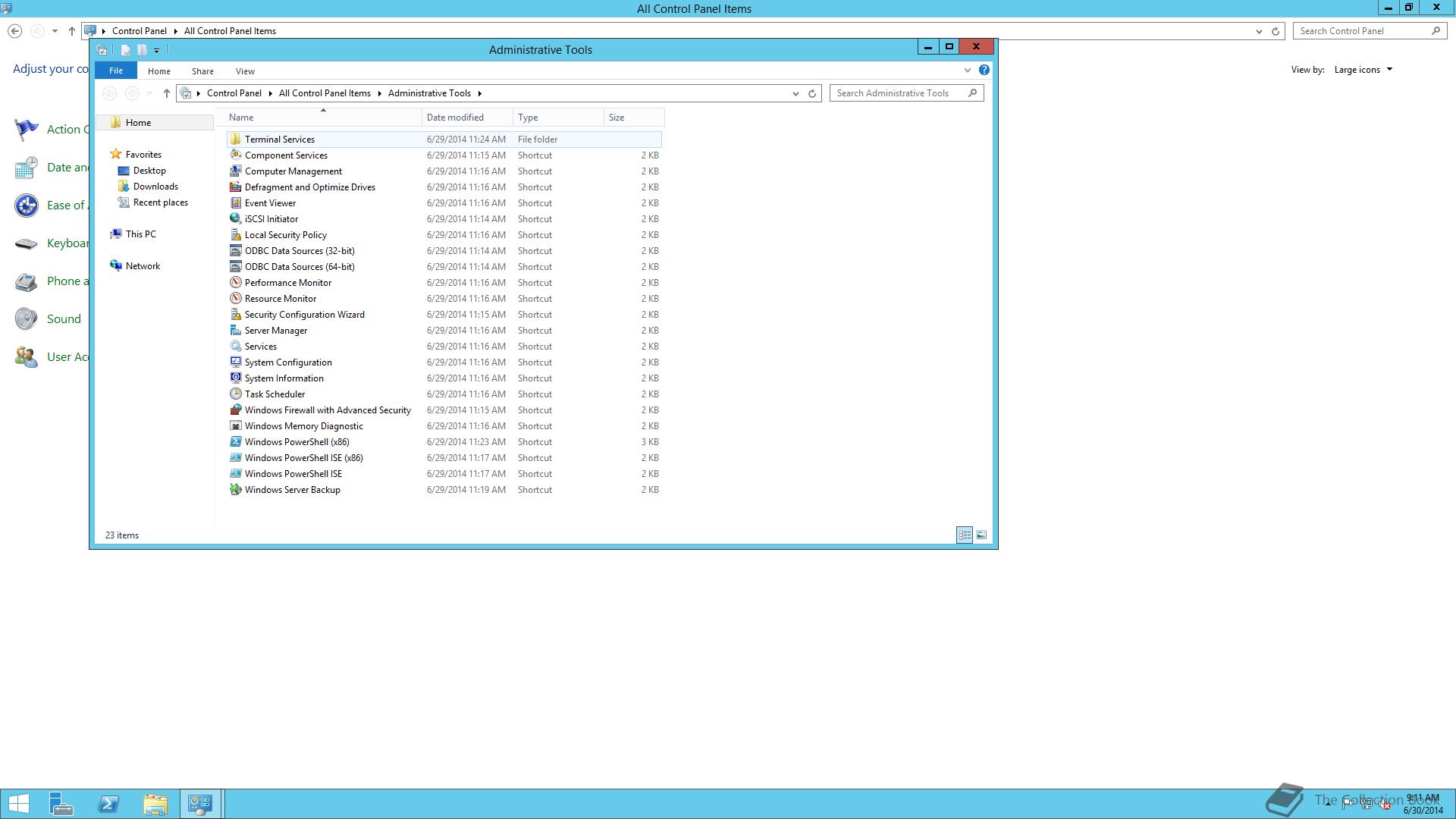Select the Event Viewer icon
Image resolution: width=1456 pixels, height=819 pixels.
pyautogui.click(x=236, y=202)
